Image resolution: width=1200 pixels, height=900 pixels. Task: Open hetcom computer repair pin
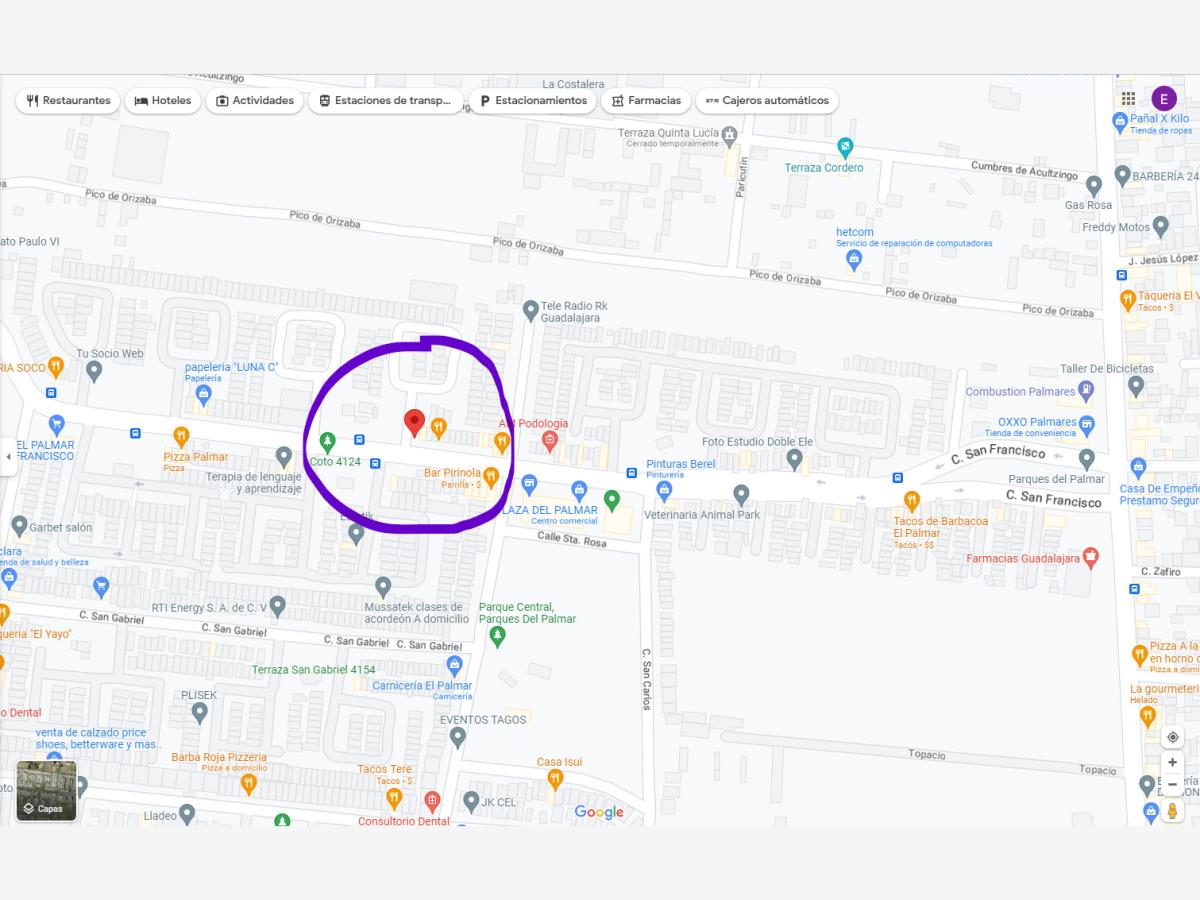tap(854, 260)
